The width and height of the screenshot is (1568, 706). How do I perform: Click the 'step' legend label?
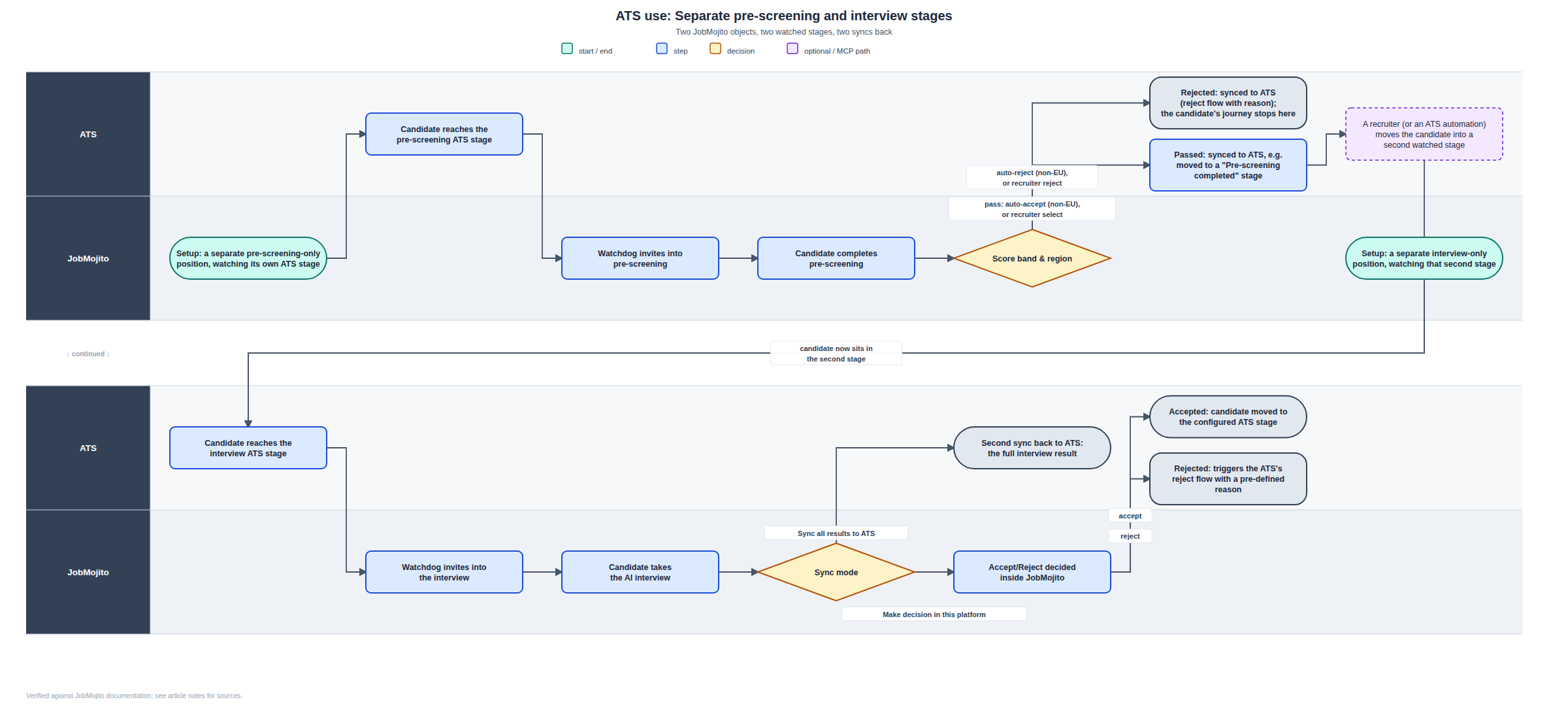tap(681, 51)
